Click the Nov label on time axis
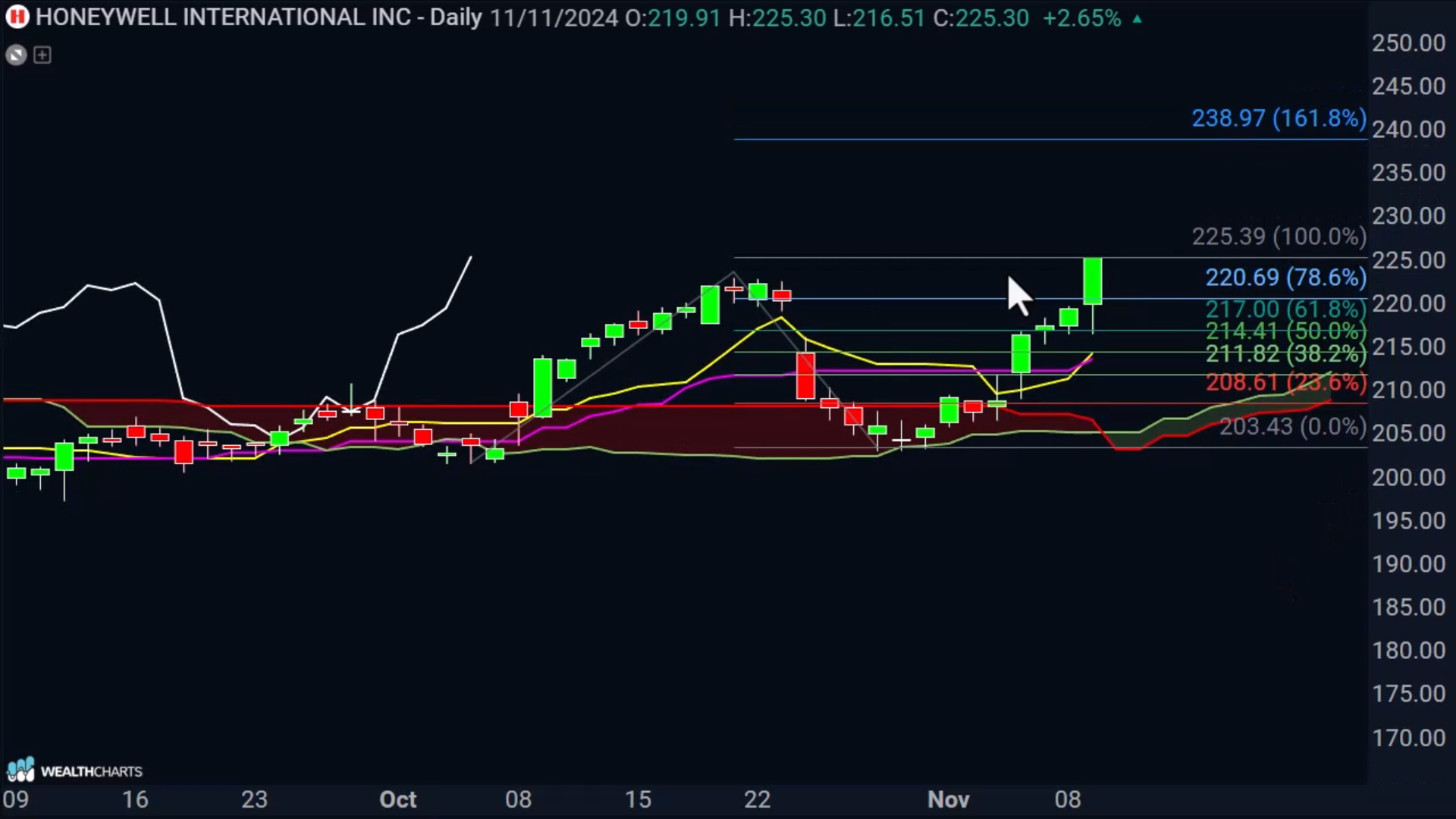 click(949, 799)
